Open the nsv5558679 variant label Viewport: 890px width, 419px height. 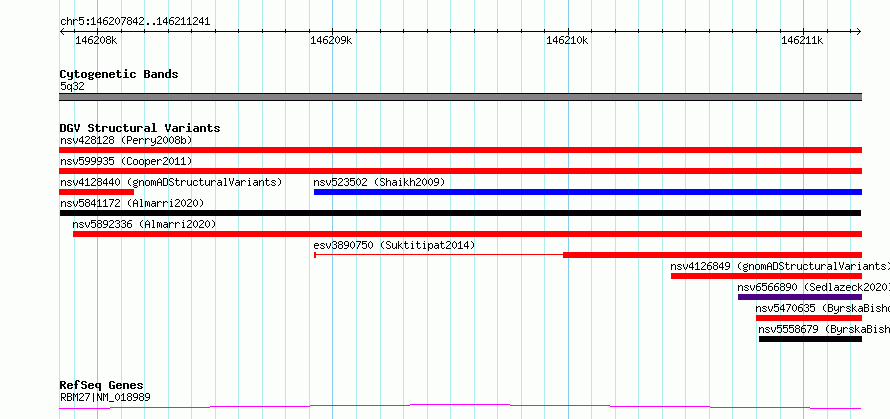(824, 329)
